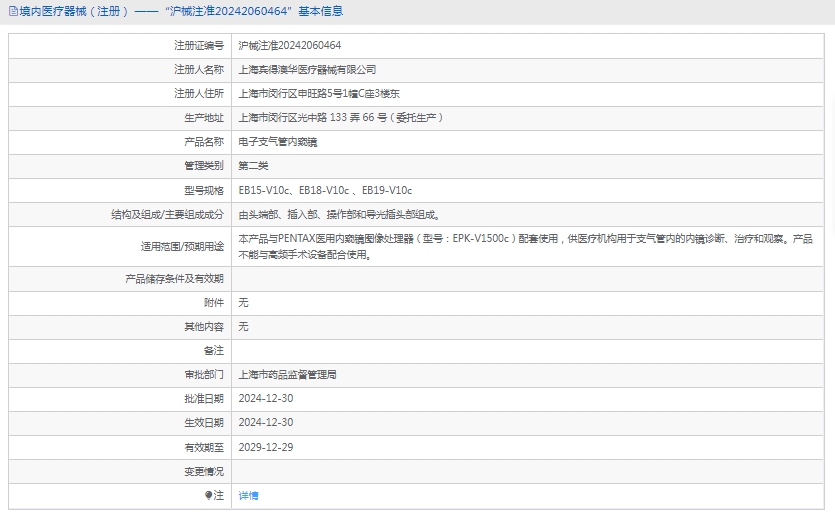
Task: Click the empty 变更情况 cell
Action: (x=529, y=471)
